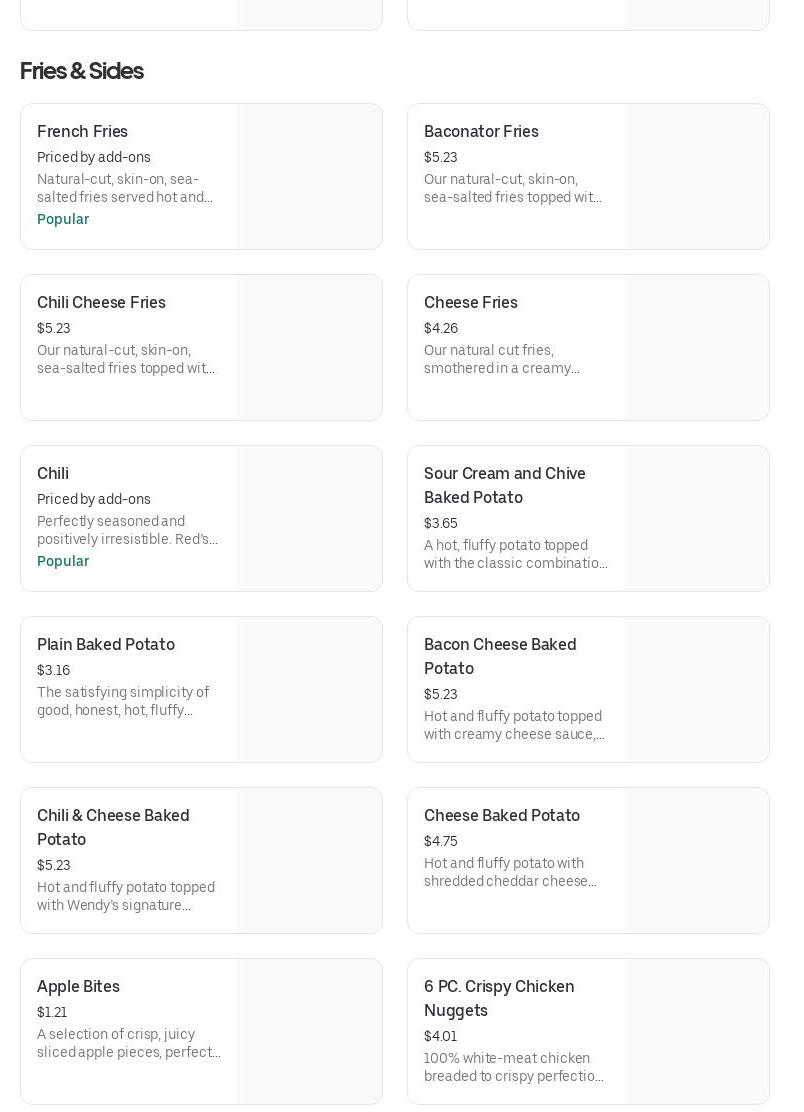Click the Popular tag under Chili

click(63, 561)
